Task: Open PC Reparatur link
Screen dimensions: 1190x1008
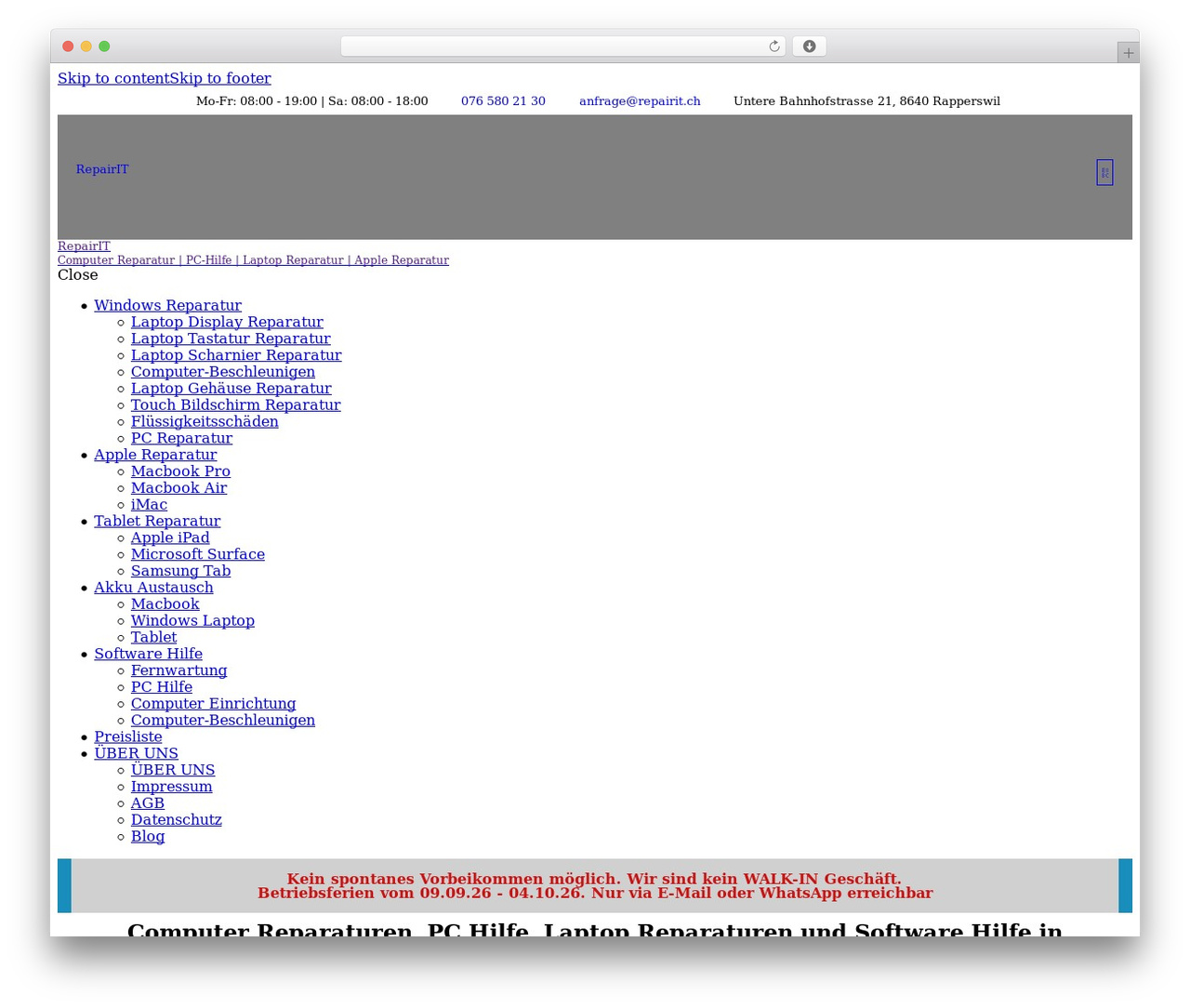Action: [x=181, y=438]
